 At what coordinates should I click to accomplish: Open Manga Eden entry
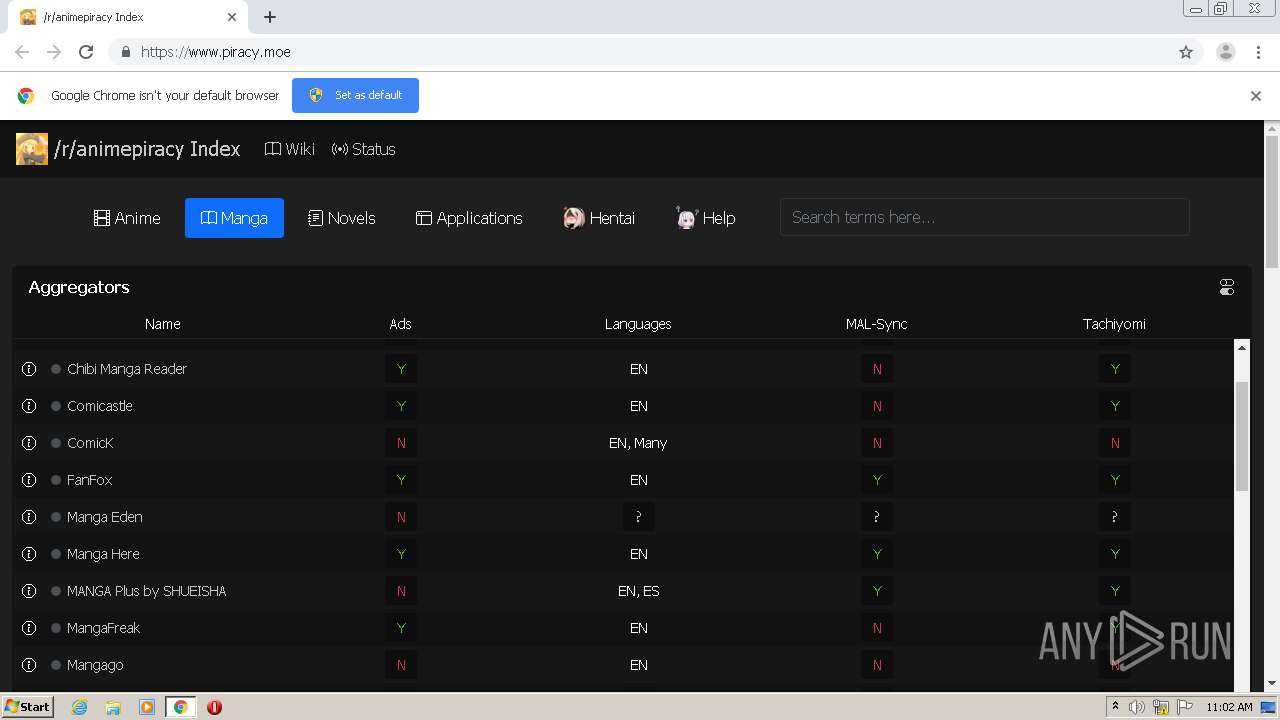[x=105, y=517]
